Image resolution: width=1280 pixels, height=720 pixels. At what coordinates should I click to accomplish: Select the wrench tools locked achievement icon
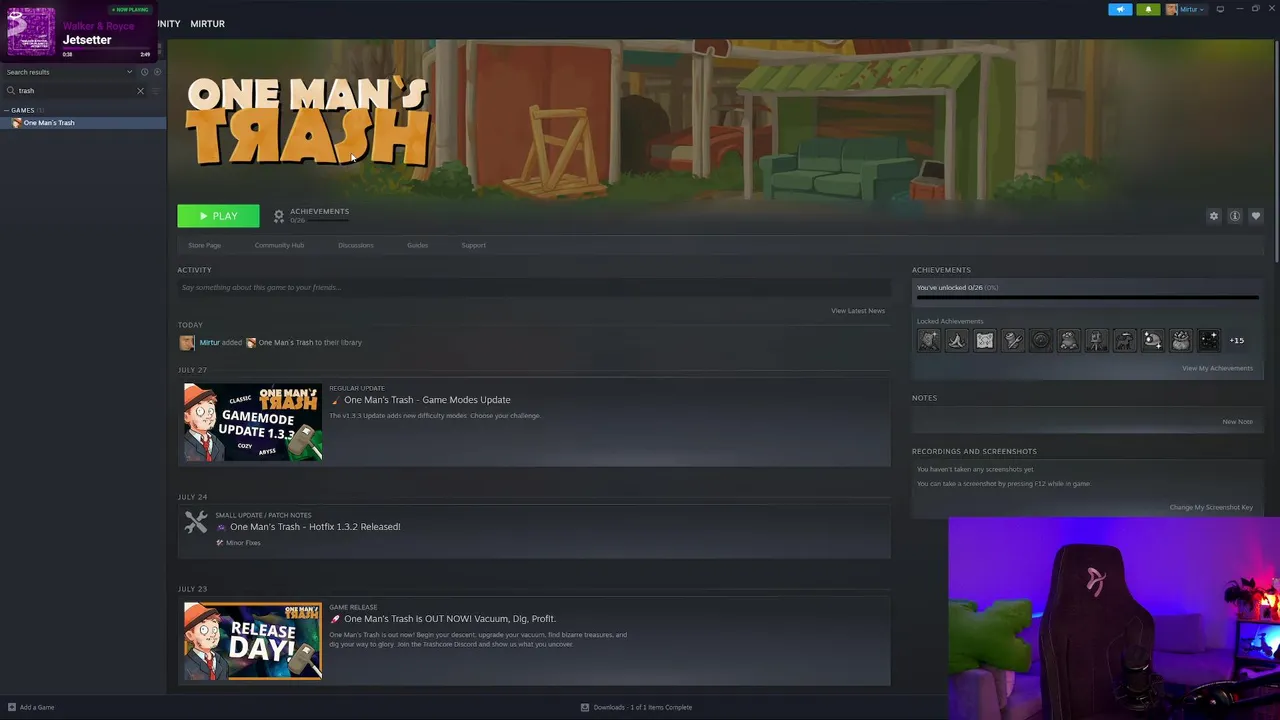(x=1013, y=341)
